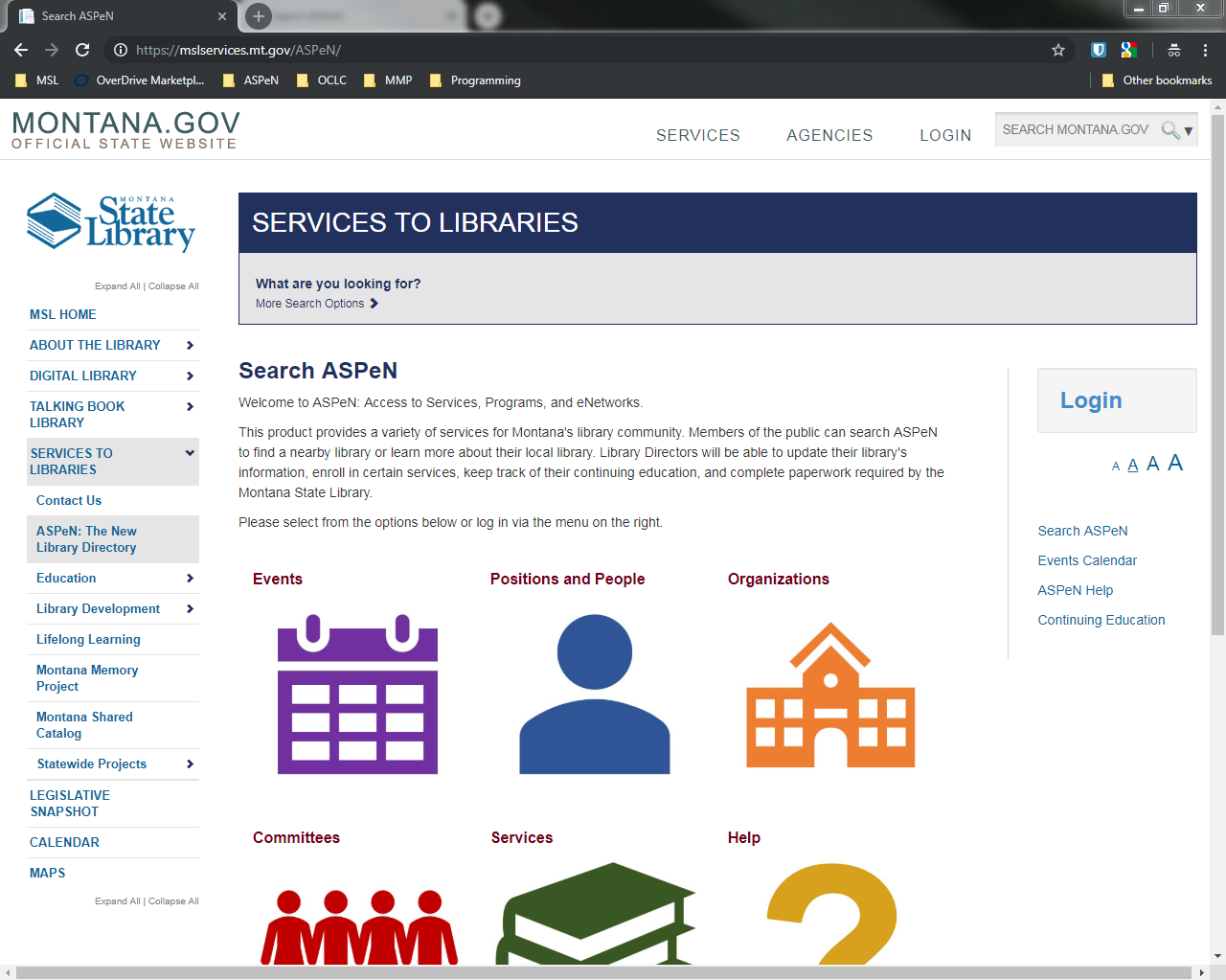Screen dimensions: 1226x980
Task: Reload the current page
Action: [x=82, y=50]
